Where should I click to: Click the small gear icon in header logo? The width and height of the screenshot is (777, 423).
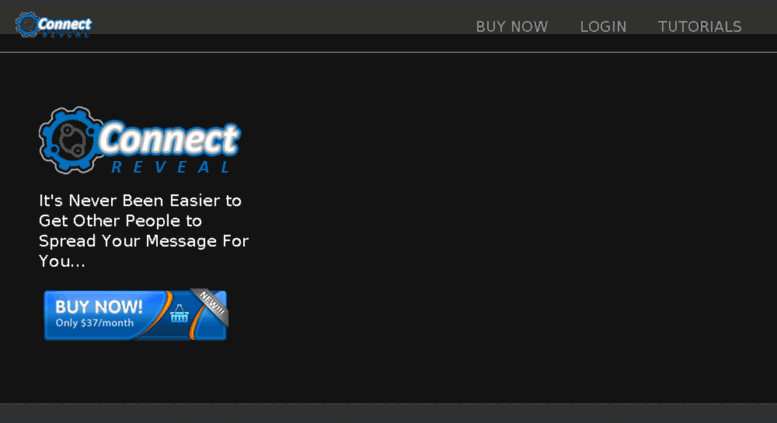[27, 24]
